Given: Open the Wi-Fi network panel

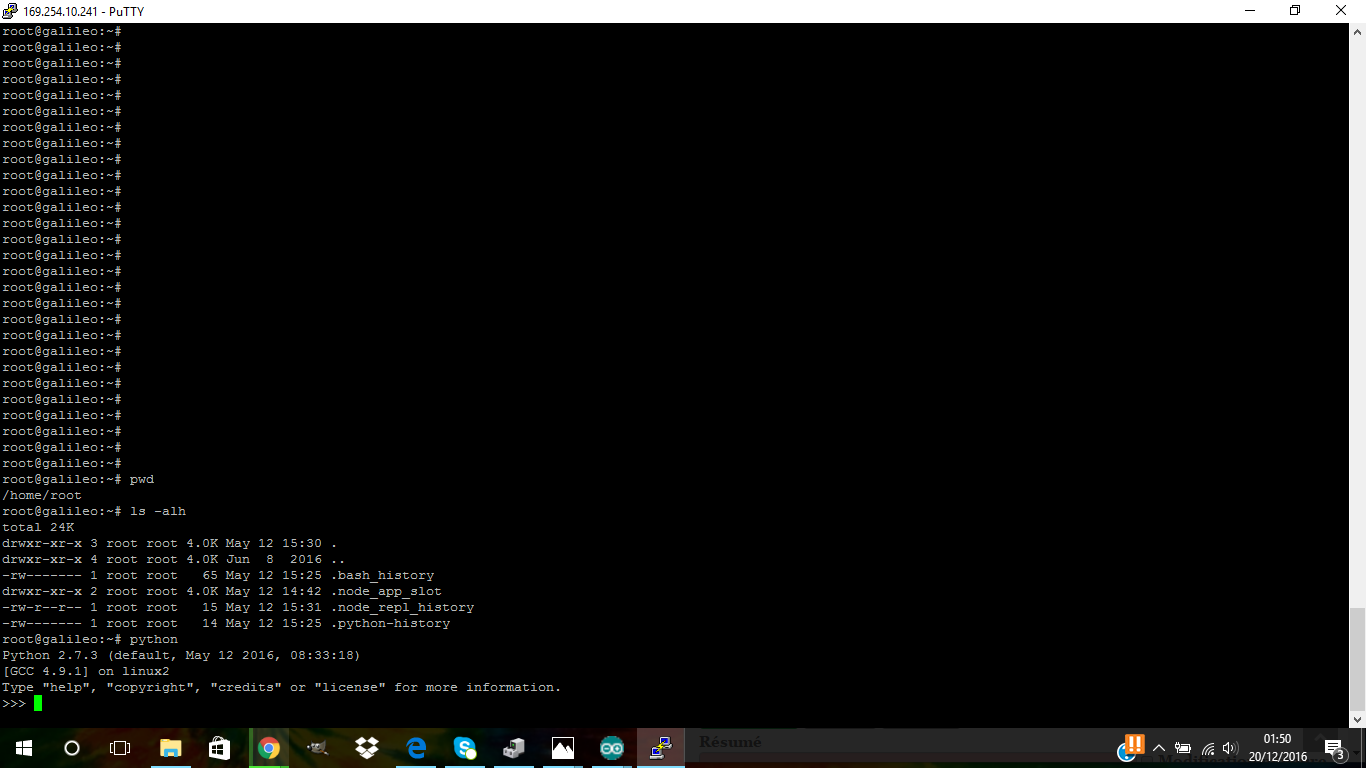Looking at the screenshot, I should (1208, 748).
